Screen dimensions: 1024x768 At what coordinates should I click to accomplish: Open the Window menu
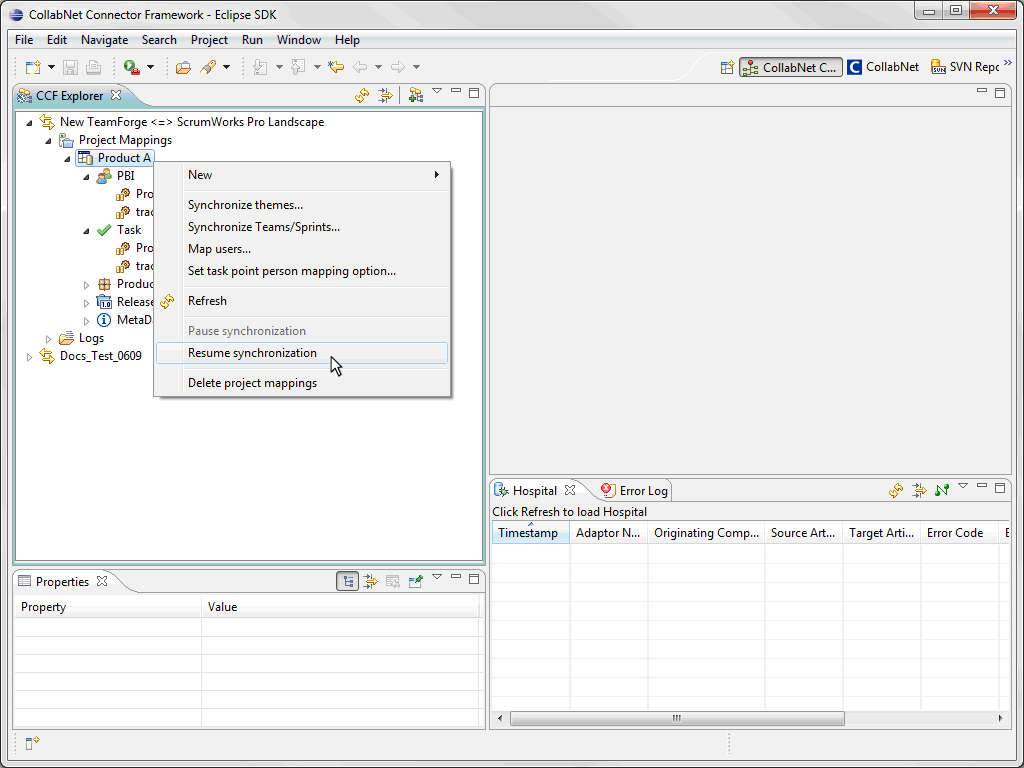(x=298, y=40)
